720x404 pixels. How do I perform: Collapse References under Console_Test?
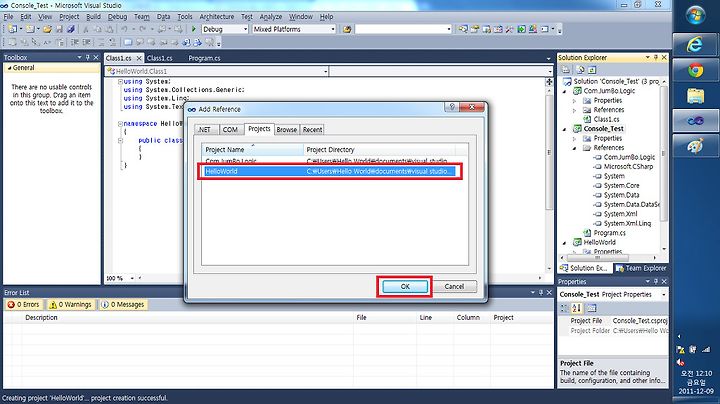click(574, 148)
